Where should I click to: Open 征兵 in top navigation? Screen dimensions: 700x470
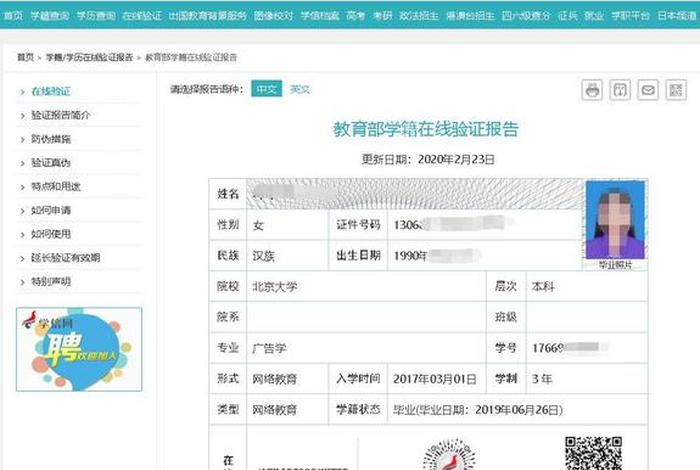coord(567,16)
